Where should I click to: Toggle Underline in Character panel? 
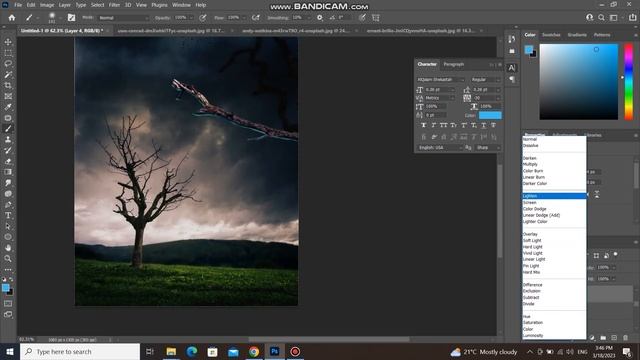(x=484, y=125)
